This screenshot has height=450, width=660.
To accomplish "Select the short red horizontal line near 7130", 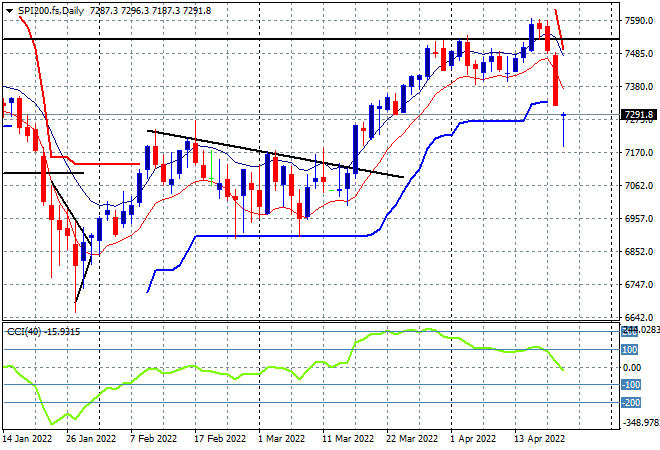I will 107,164.
